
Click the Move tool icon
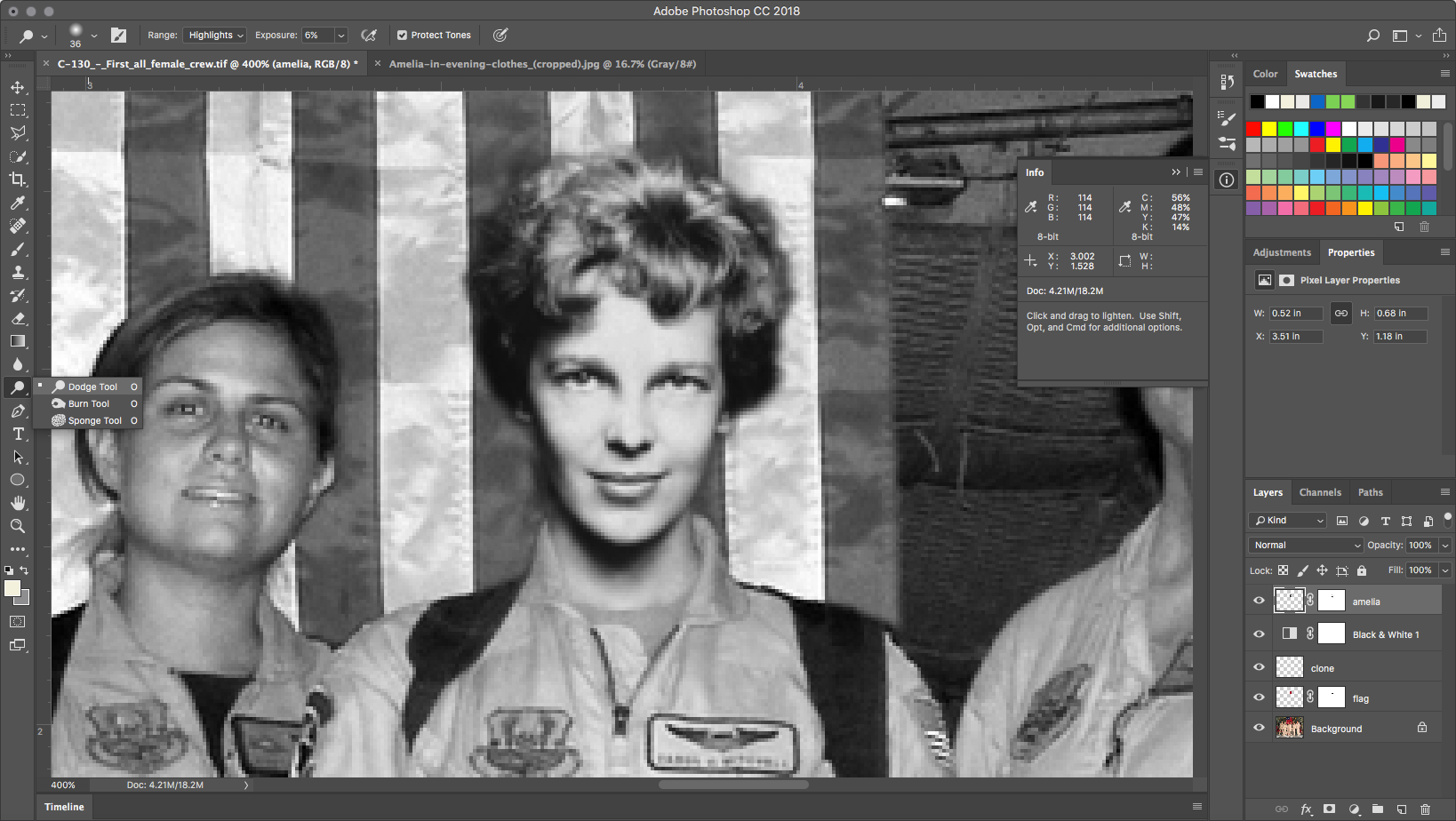coord(18,87)
